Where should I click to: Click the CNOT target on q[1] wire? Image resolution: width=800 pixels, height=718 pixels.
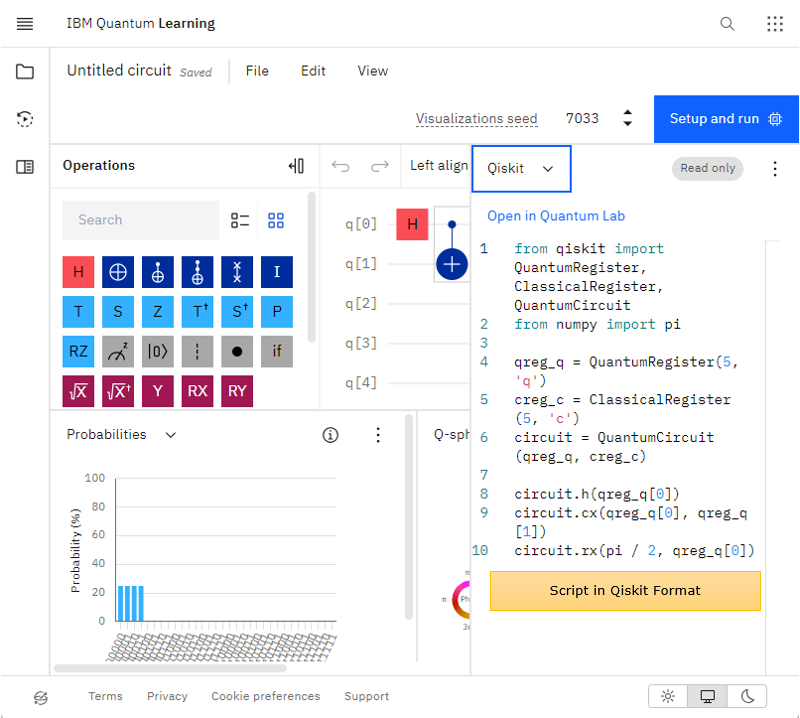pos(452,264)
